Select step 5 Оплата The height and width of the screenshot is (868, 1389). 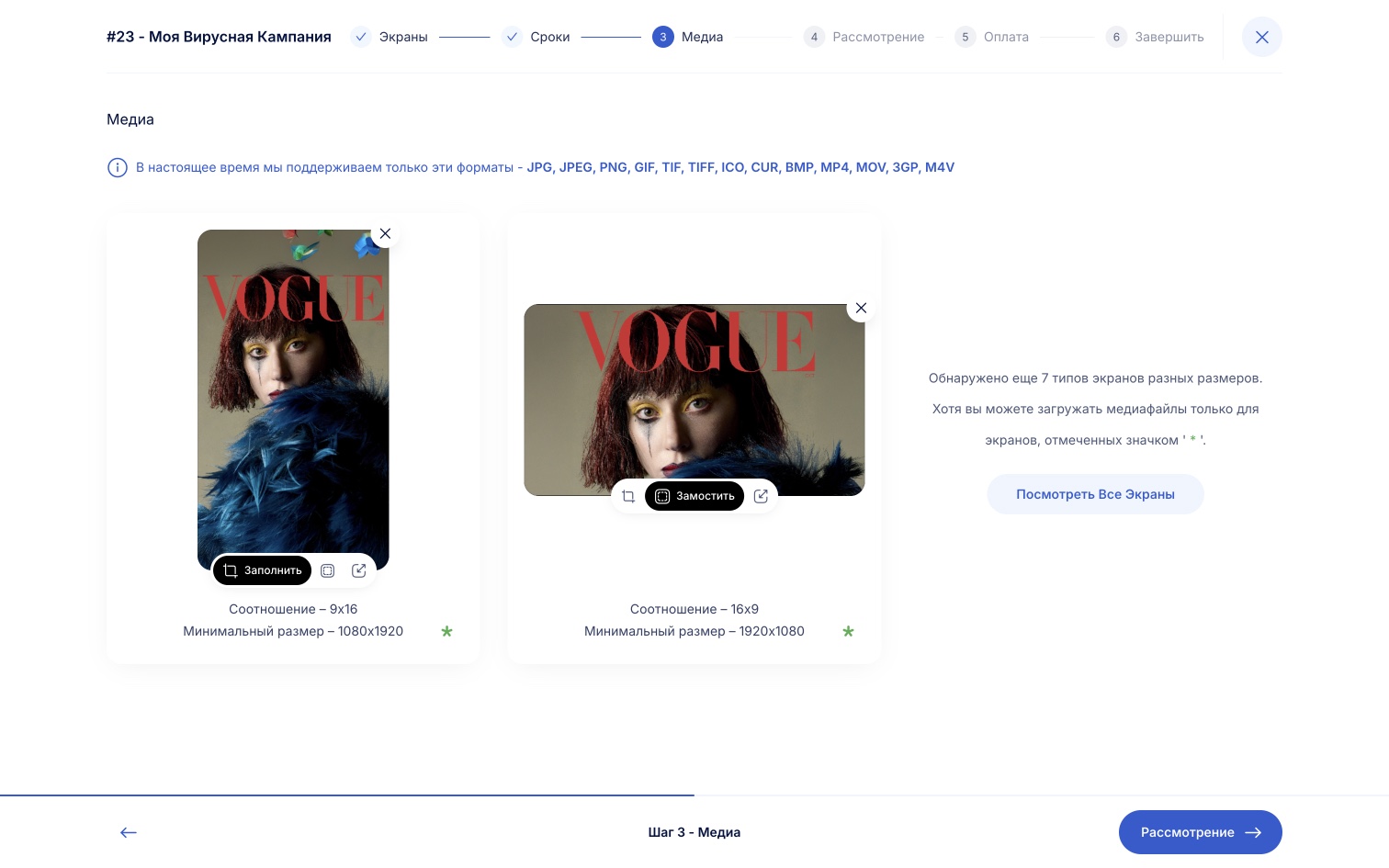pos(991,37)
